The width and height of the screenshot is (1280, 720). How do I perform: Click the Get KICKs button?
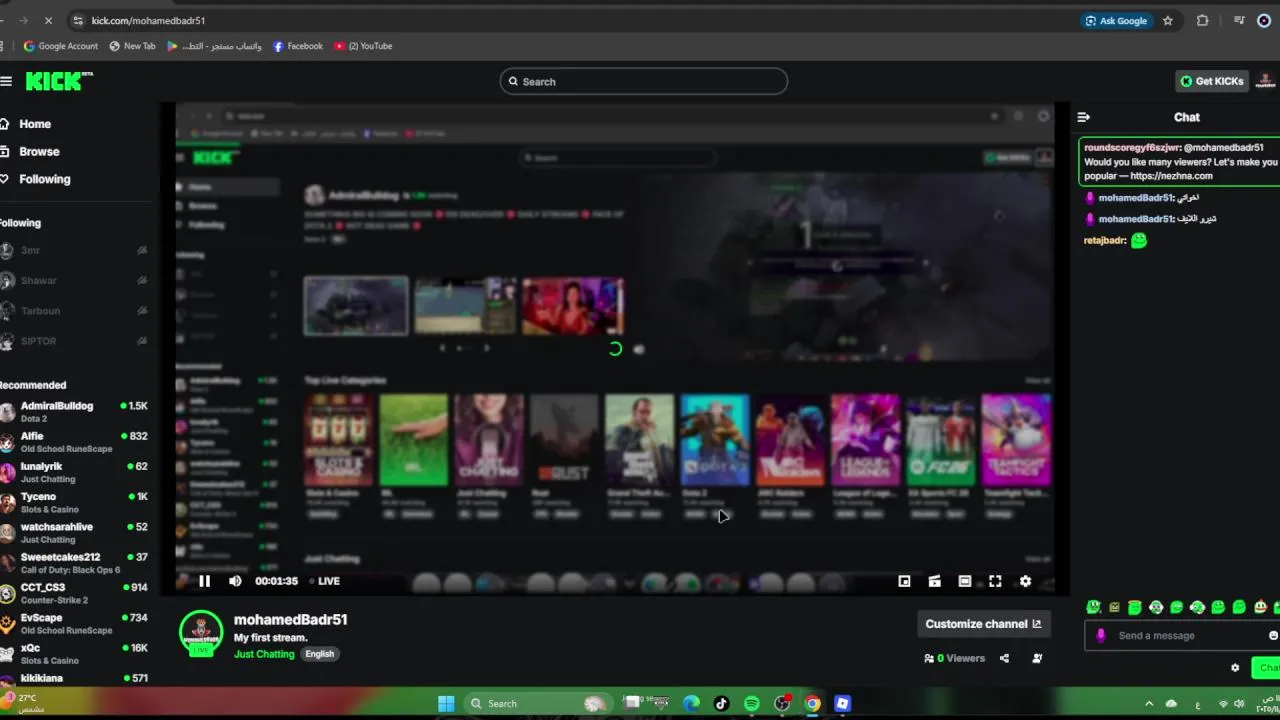click(x=1212, y=81)
